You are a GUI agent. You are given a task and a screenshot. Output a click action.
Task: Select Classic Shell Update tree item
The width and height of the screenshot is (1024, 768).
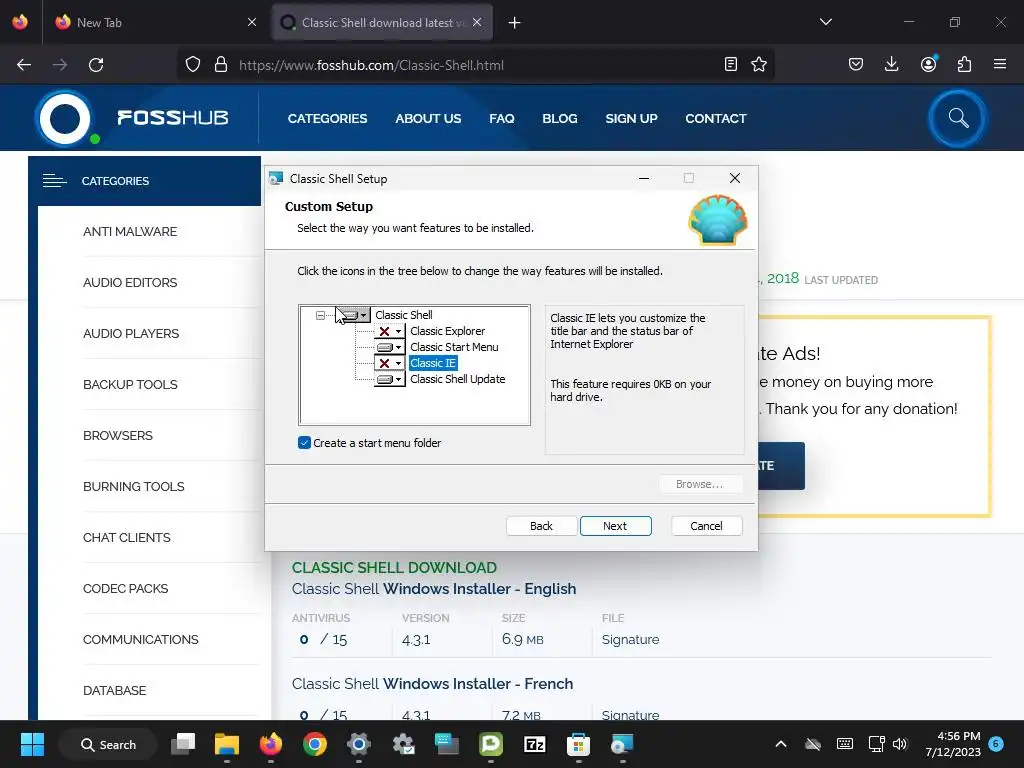pos(457,379)
